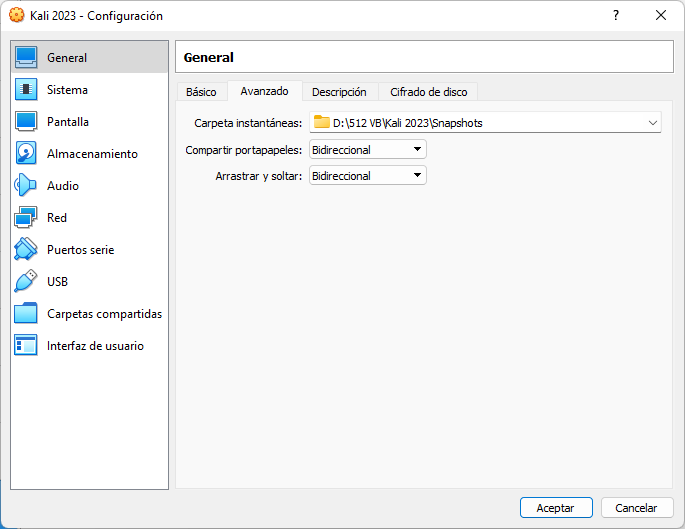This screenshot has height=529, width=685.
Task: Open the Arrastrar y soltar dropdown
Action: point(367,176)
